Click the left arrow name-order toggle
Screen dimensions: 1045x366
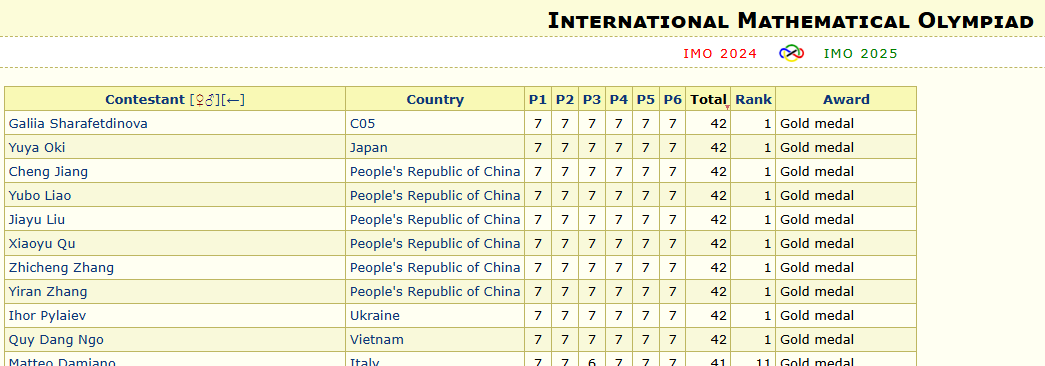pyautogui.click(x=233, y=100)
